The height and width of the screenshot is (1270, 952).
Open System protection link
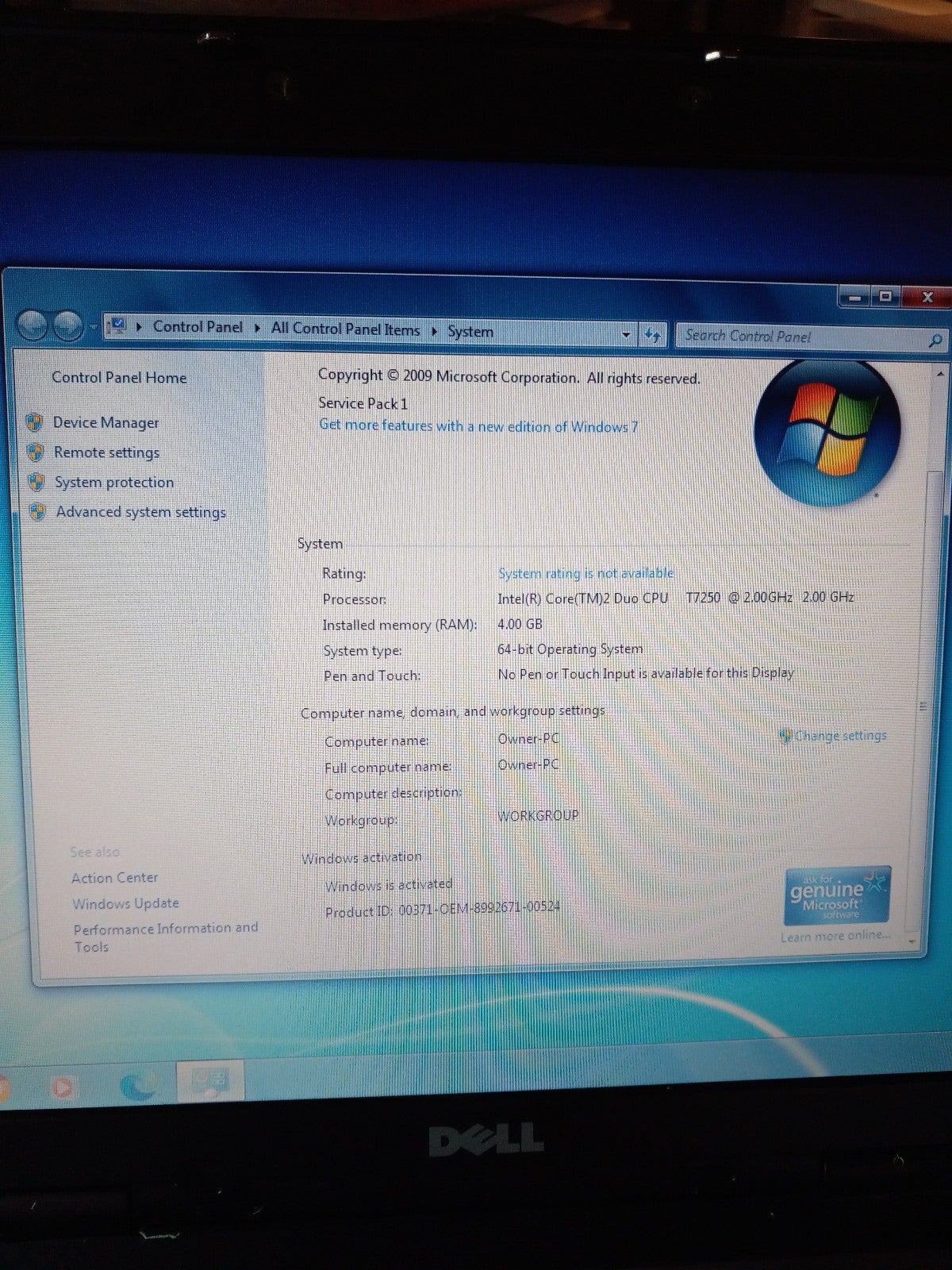[113, 483]
